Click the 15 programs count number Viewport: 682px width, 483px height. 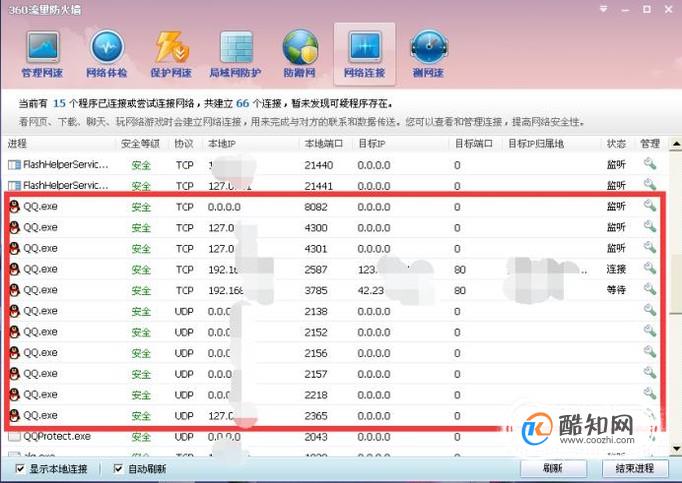(x=59, y=104)
